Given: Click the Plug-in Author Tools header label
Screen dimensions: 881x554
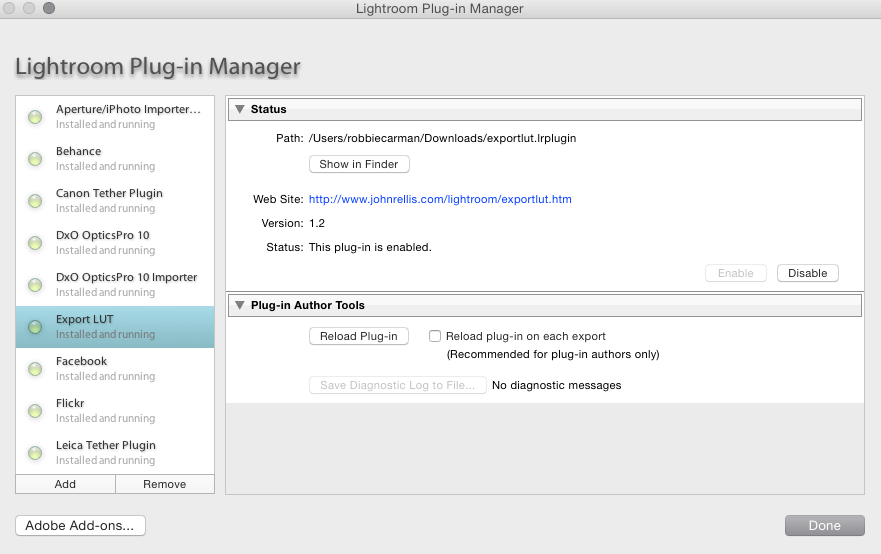Looking at the screenshot, I should (307, 305).
